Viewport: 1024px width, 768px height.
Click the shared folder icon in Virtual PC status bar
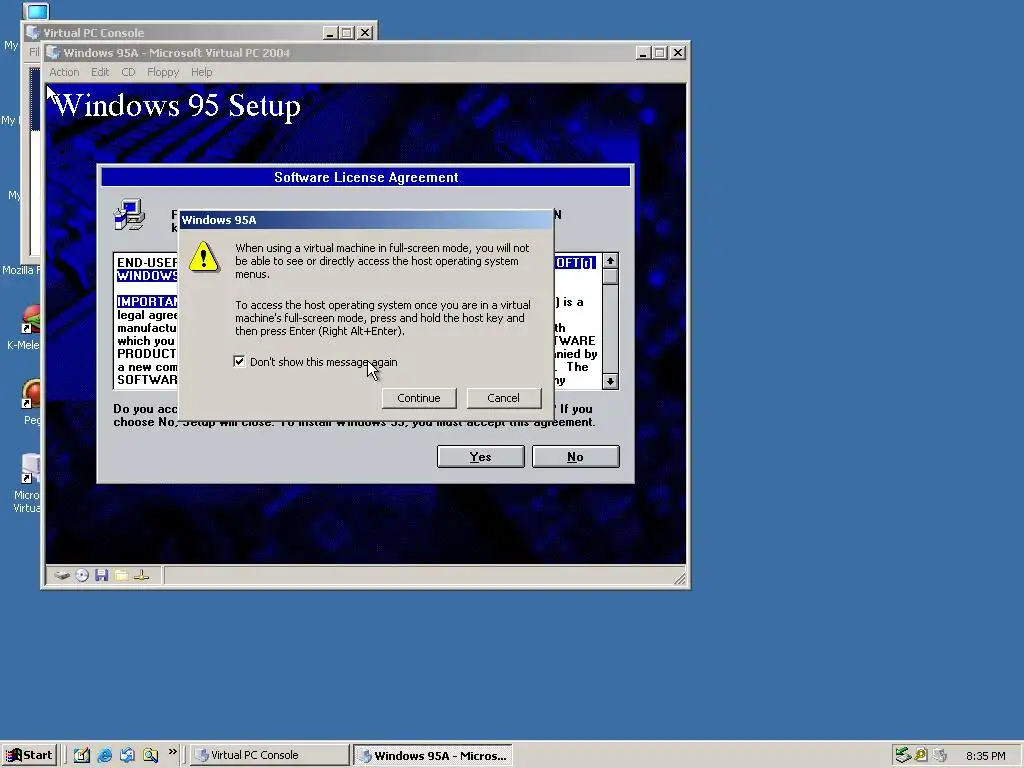tap(121, 575)
